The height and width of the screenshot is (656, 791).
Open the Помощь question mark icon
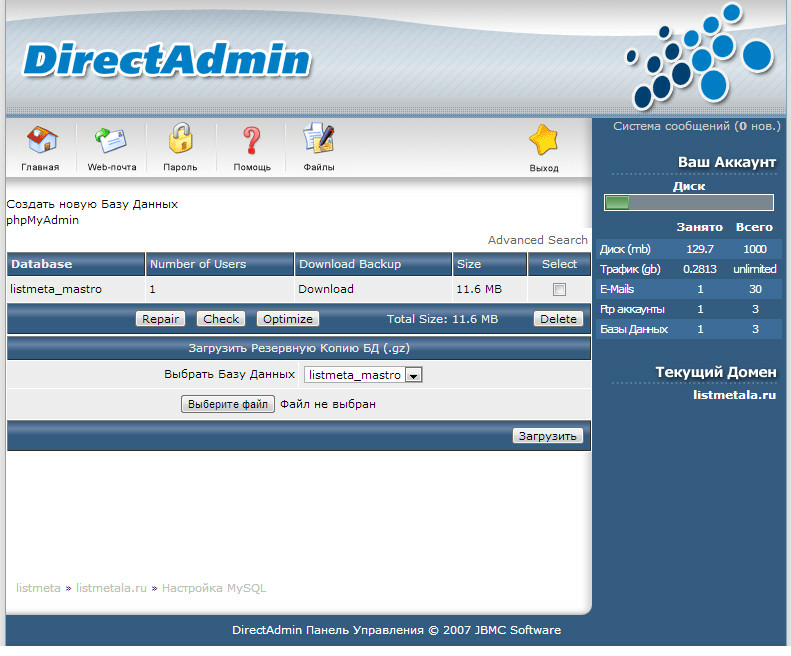(251, 140)
